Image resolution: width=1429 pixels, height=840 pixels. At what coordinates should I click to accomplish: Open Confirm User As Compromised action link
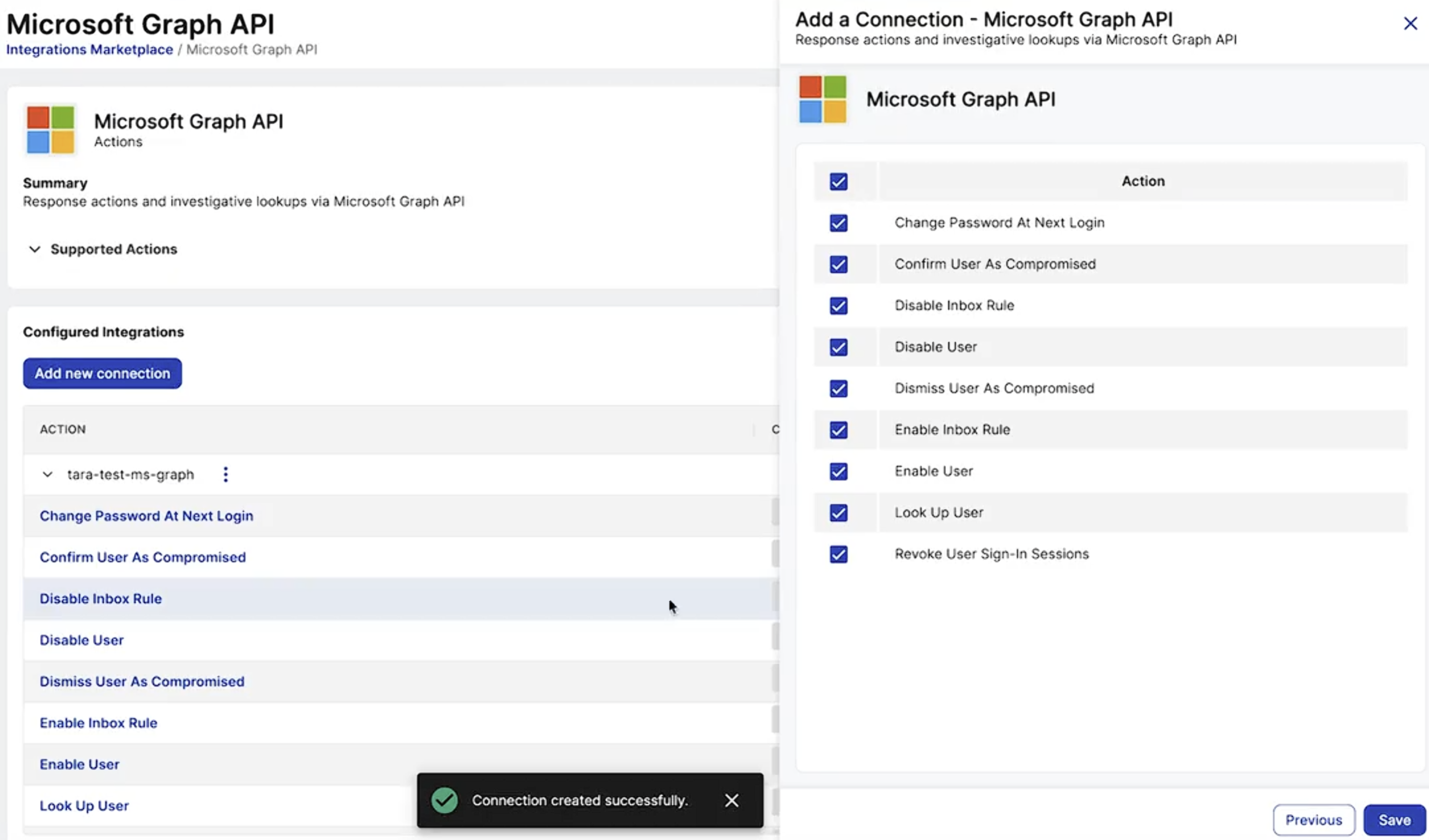142,557
